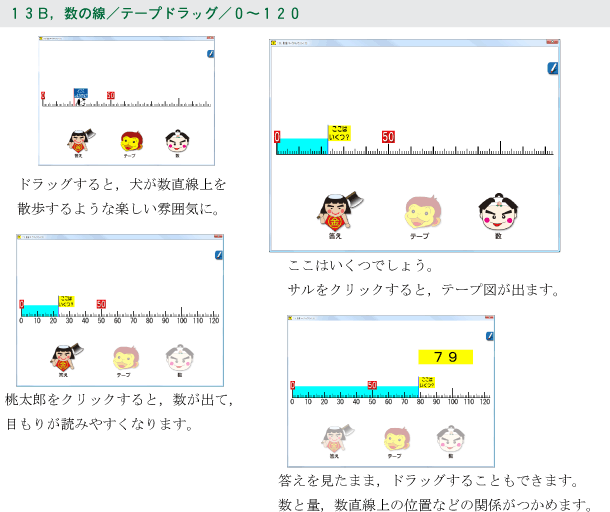This screenshot has width=610, height=512.
Task: Click the greyed Momotaro icon in bottom-left window
Action: (179, 358)
